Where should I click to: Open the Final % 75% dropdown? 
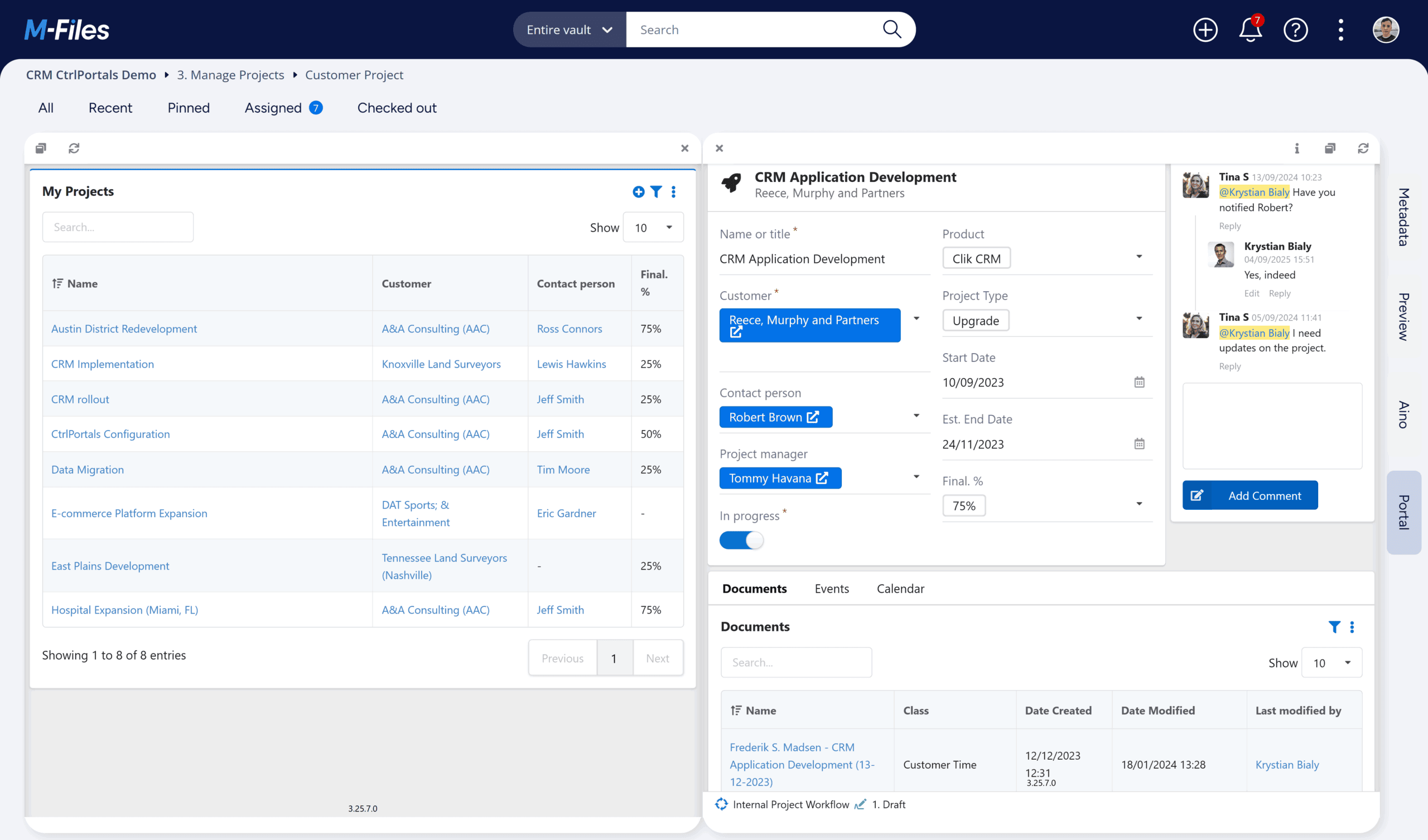point(1138,504)
